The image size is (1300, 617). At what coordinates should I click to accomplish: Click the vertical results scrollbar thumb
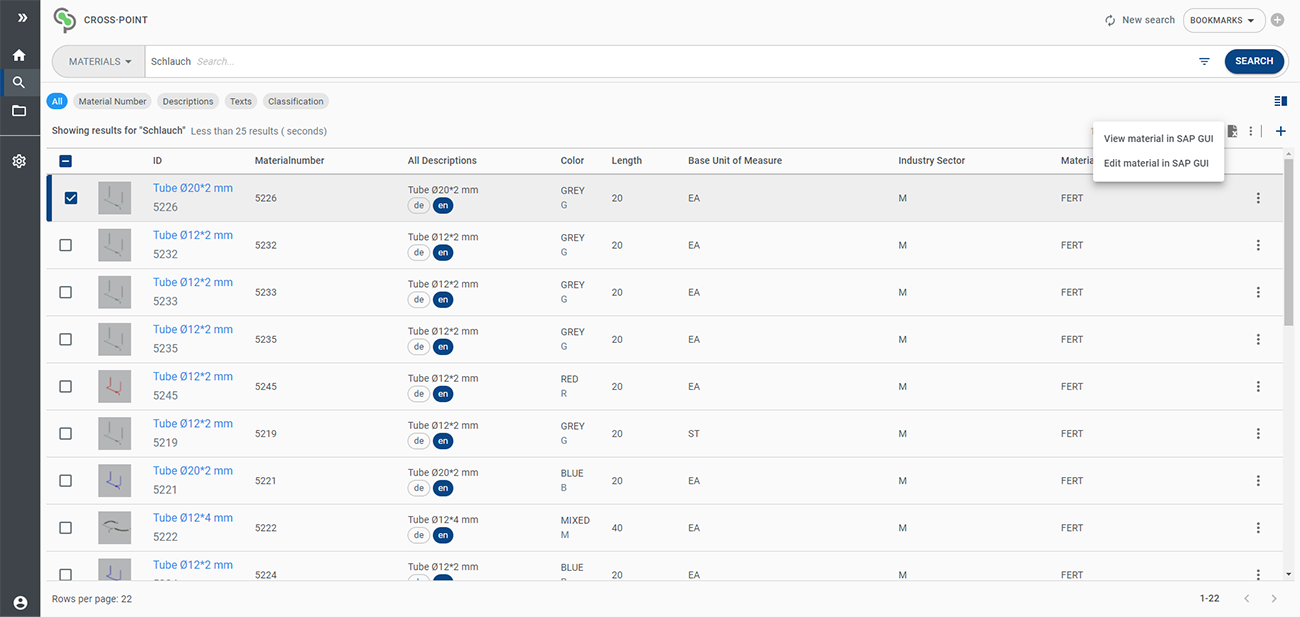tap(1289, 243)
